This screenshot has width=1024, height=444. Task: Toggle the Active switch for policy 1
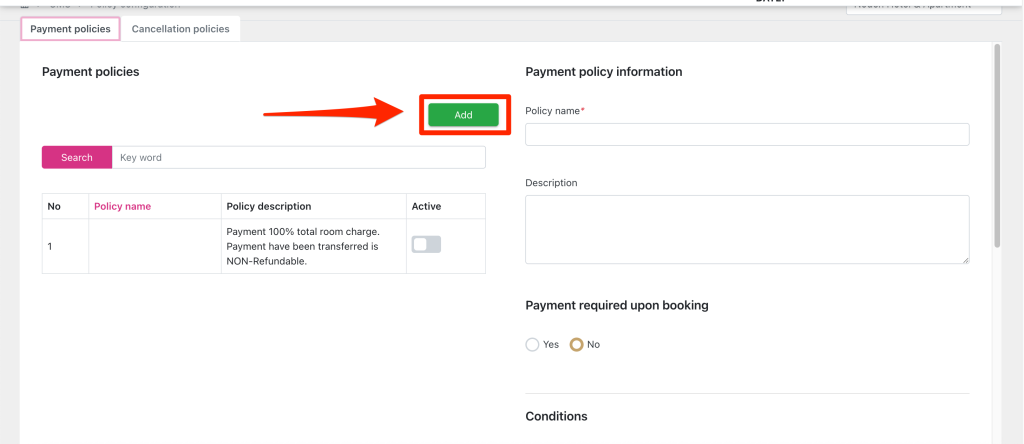[x=426, y=245]
